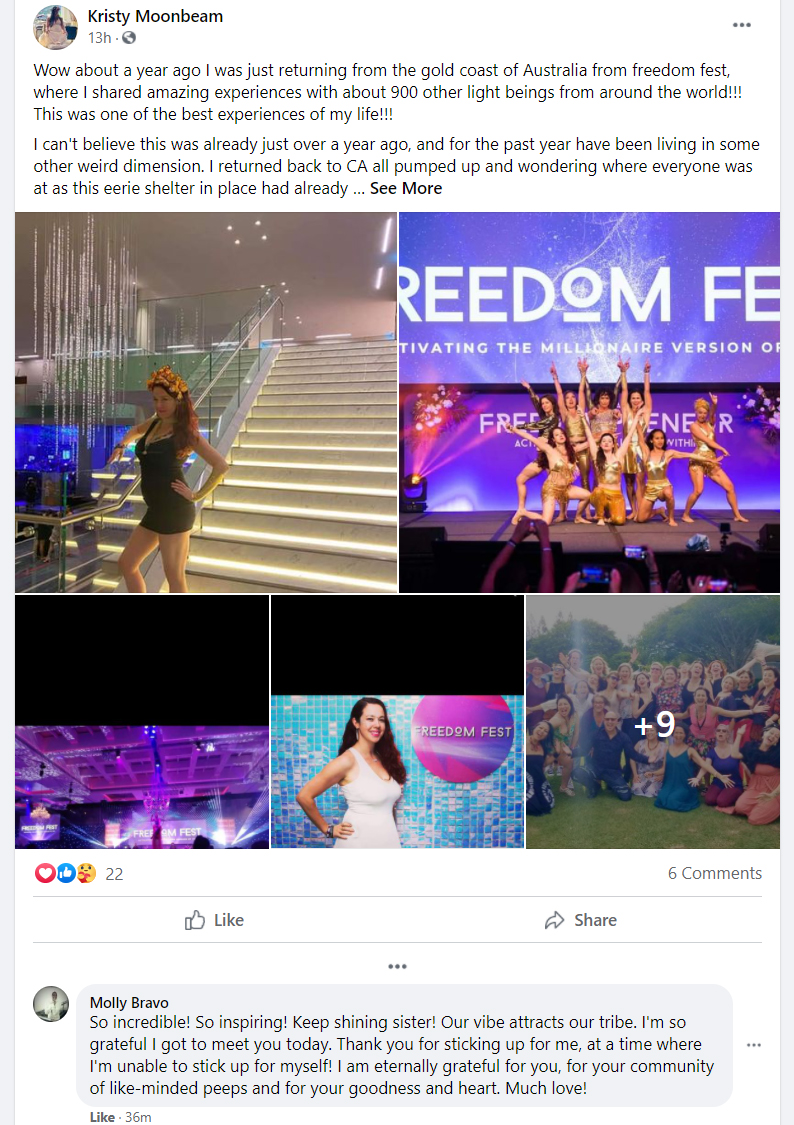Screen dimensions: 794x1125
Task: Click the care hug reaction icon
Action: coord(86,873)
